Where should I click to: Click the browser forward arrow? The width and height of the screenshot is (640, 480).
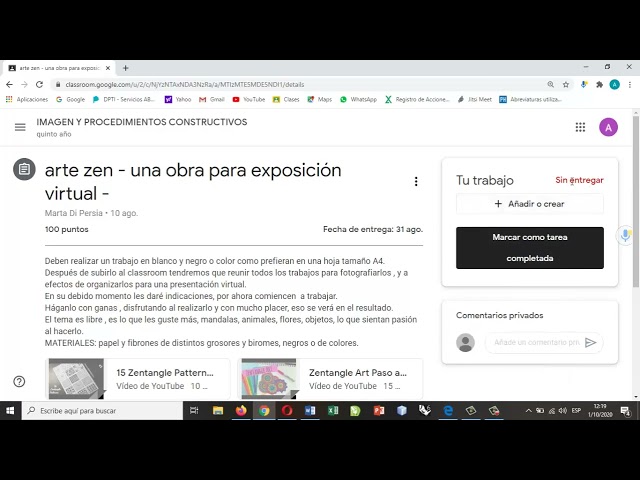coord(24,84)
